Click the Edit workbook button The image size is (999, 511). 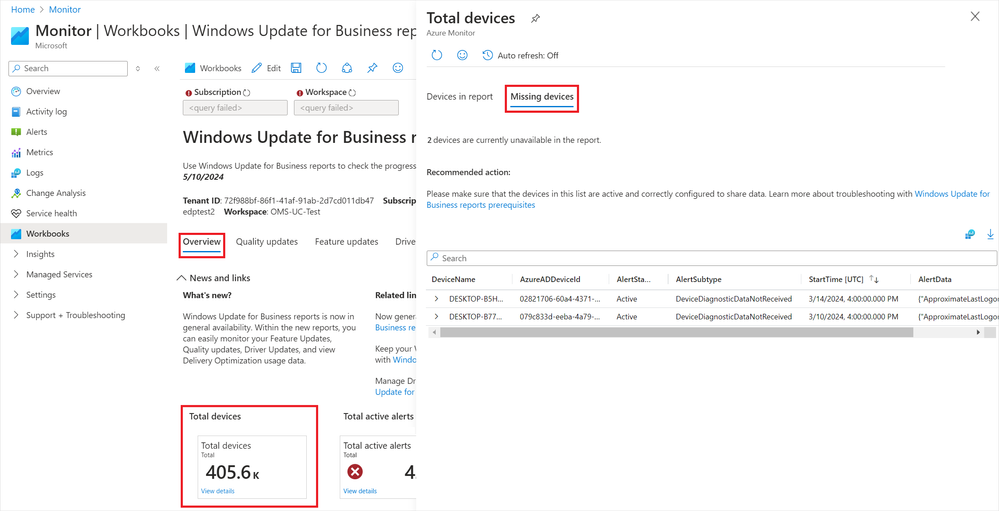(x=266, y=68)
